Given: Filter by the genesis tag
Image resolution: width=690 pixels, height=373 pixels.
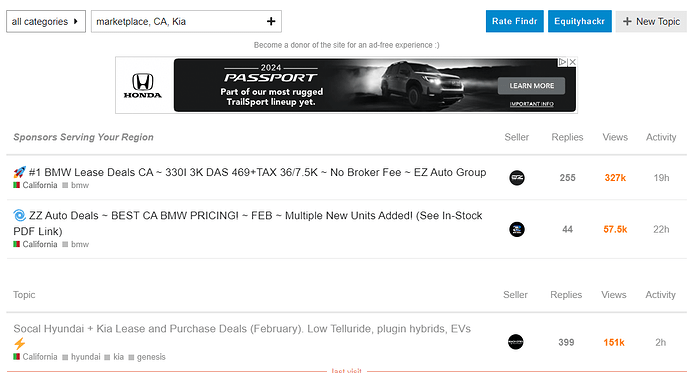Looking at the screenshot, I should 151,357.
